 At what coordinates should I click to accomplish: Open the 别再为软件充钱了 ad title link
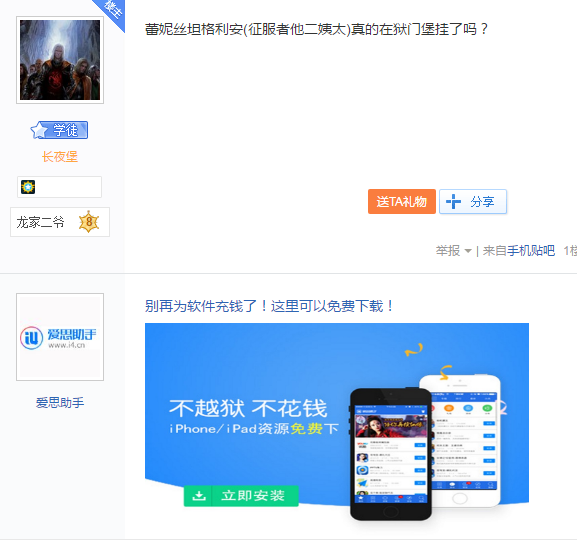tap(269, 306)
